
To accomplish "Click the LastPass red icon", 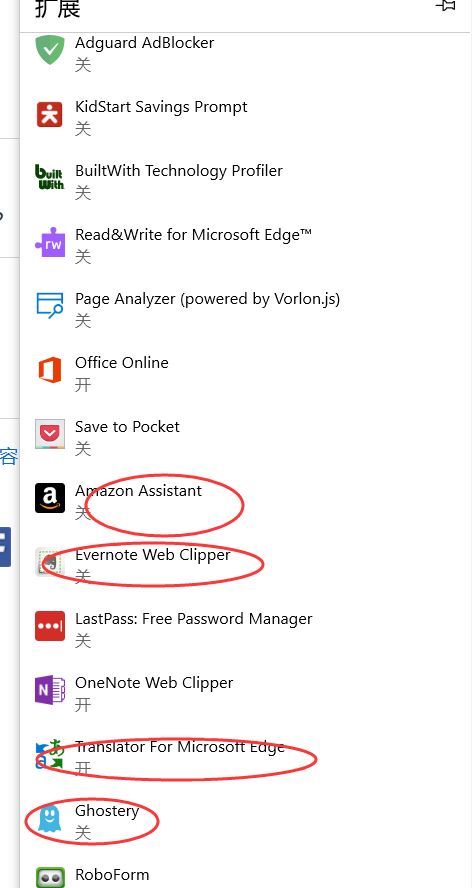I will 50,626.
